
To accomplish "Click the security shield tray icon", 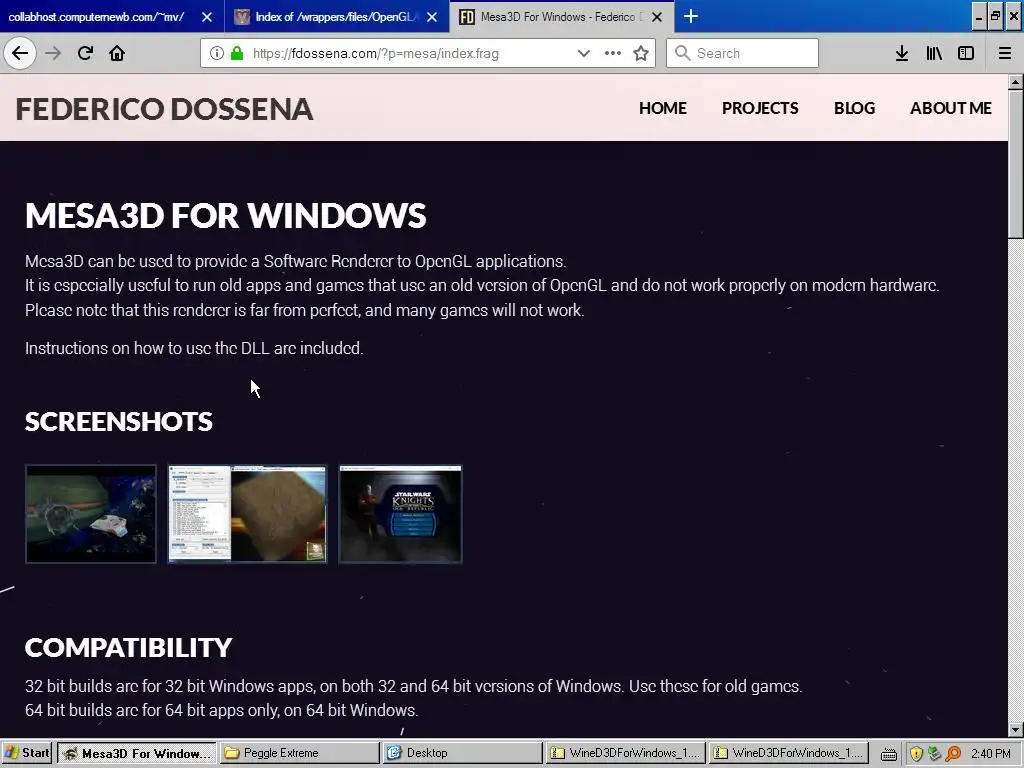I will 916,754.
